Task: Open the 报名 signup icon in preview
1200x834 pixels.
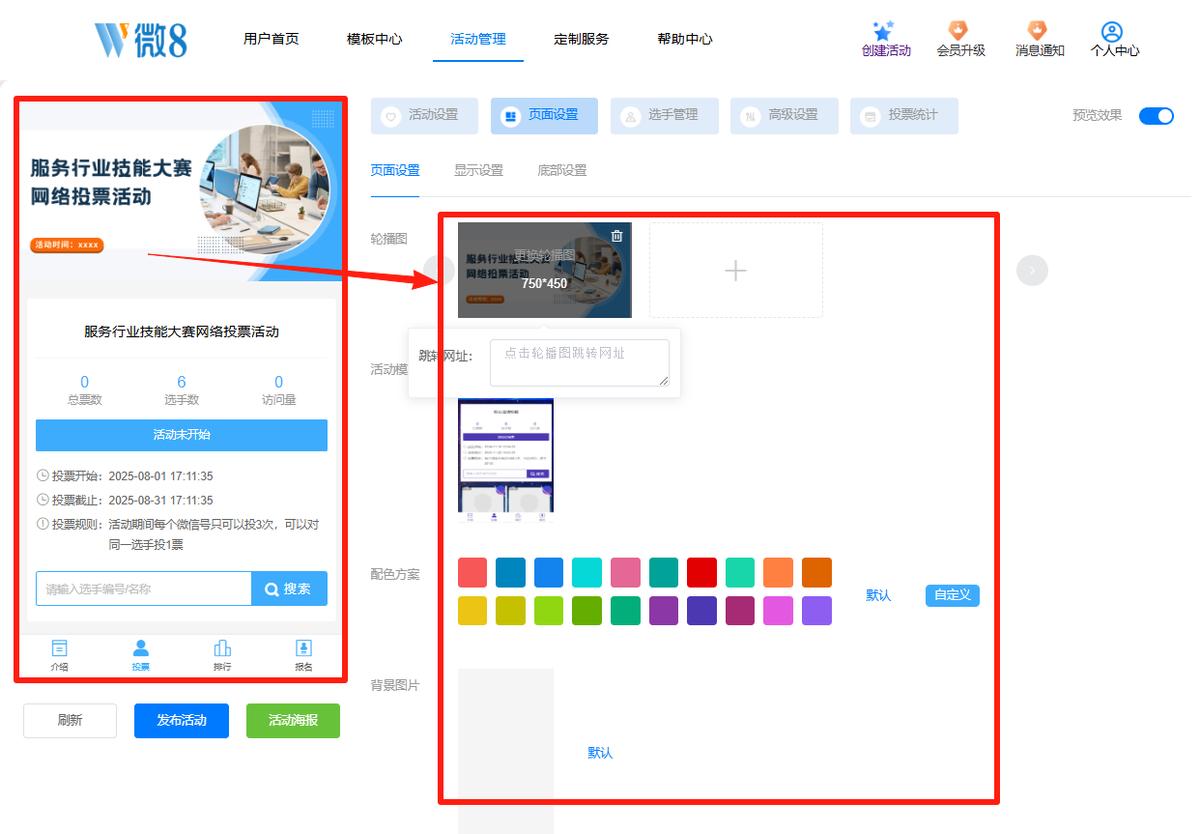Action: point(304,648)
